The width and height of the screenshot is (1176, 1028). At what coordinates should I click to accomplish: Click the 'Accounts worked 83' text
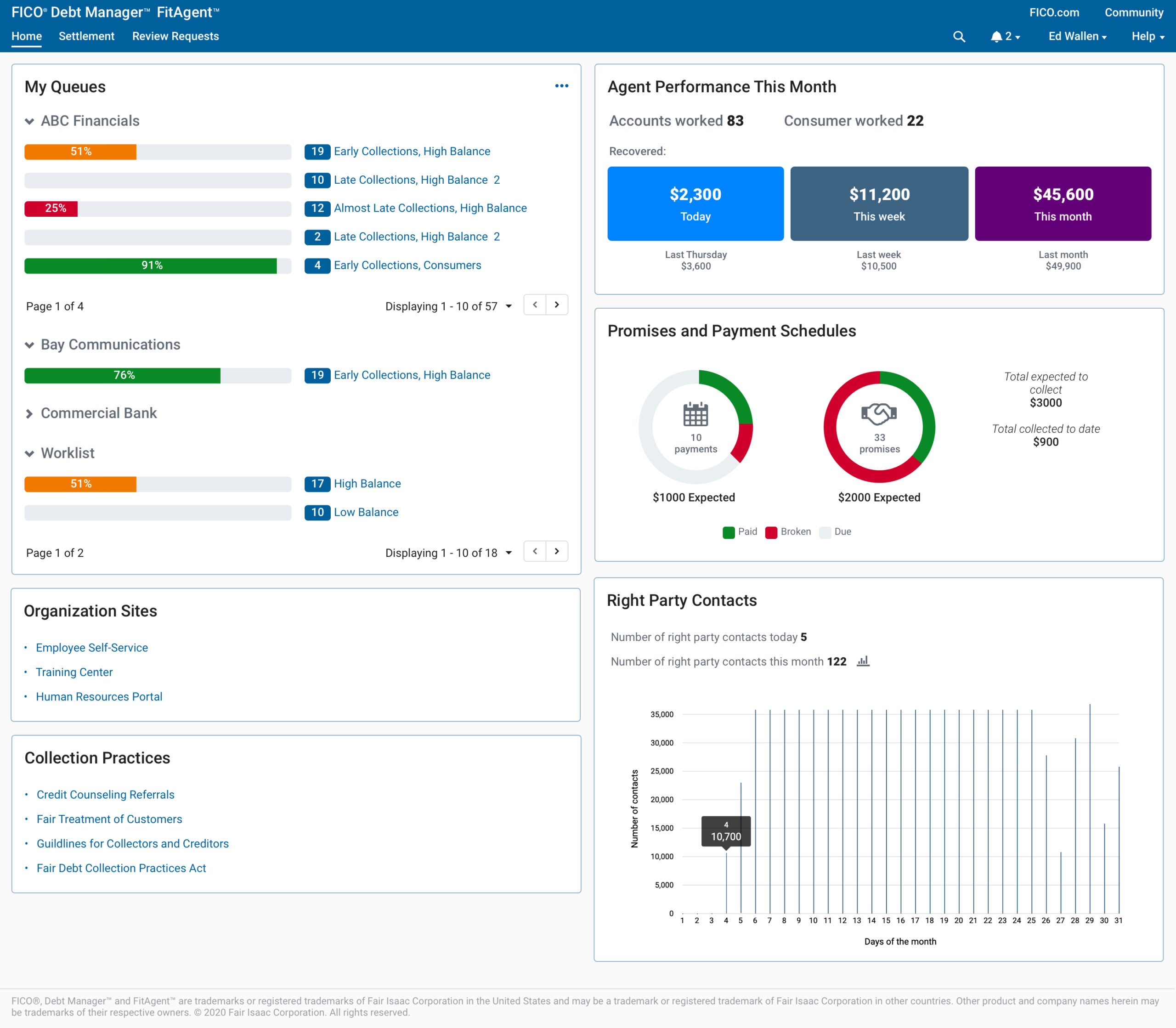click(676, 121)
